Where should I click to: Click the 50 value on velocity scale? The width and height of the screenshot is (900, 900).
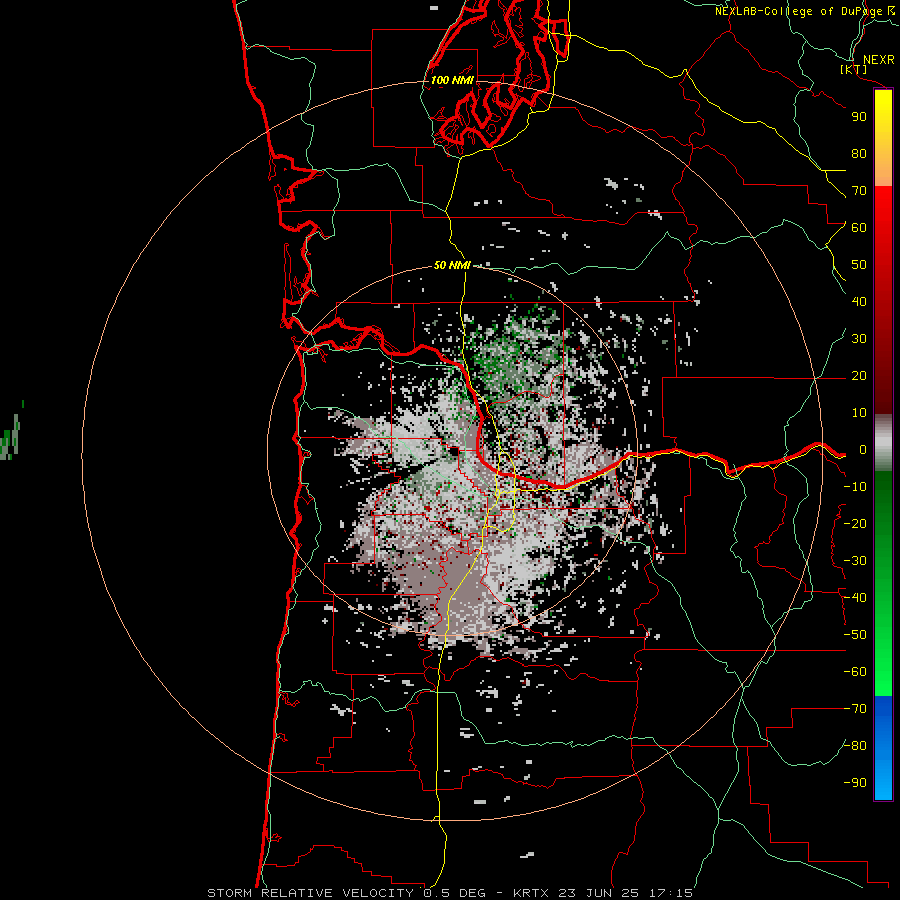click(x=859, y=265)
